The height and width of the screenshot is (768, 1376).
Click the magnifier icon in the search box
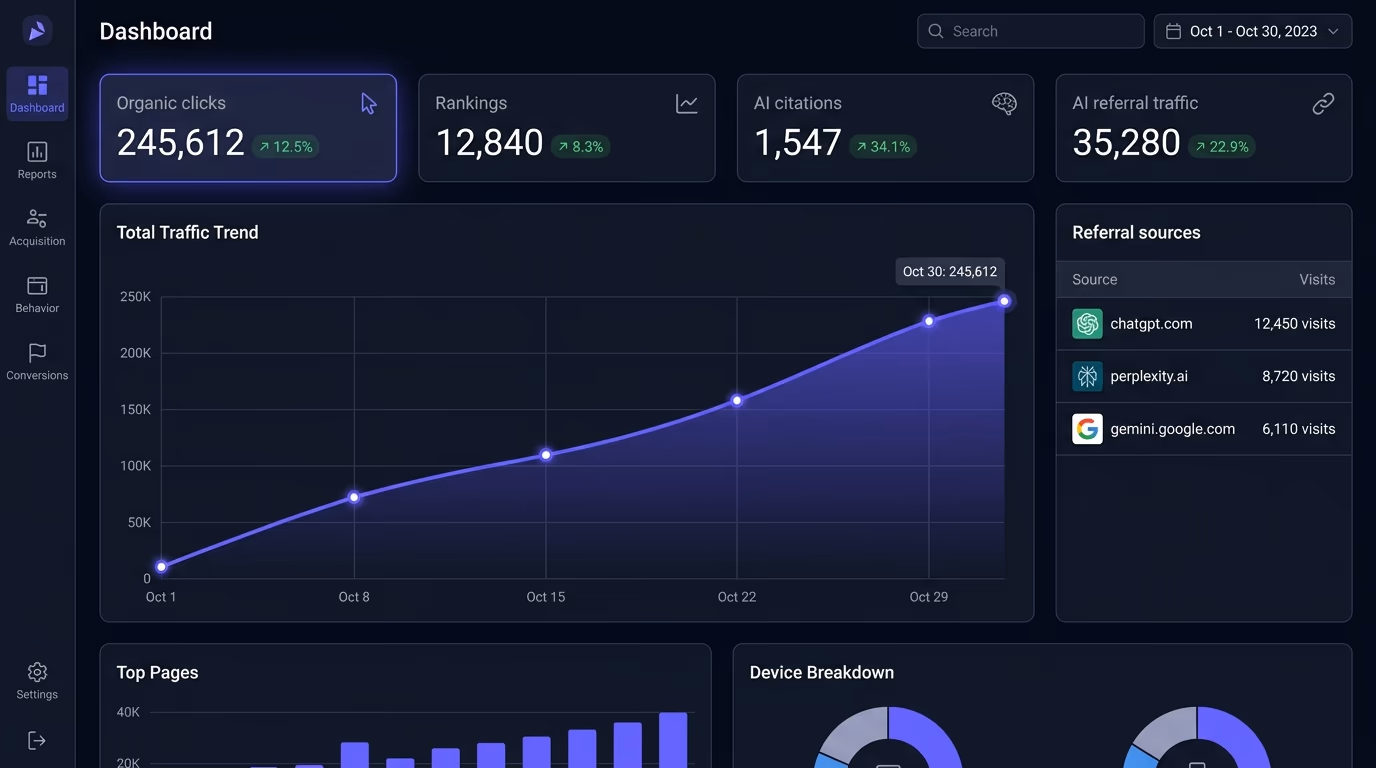[936, 31]
